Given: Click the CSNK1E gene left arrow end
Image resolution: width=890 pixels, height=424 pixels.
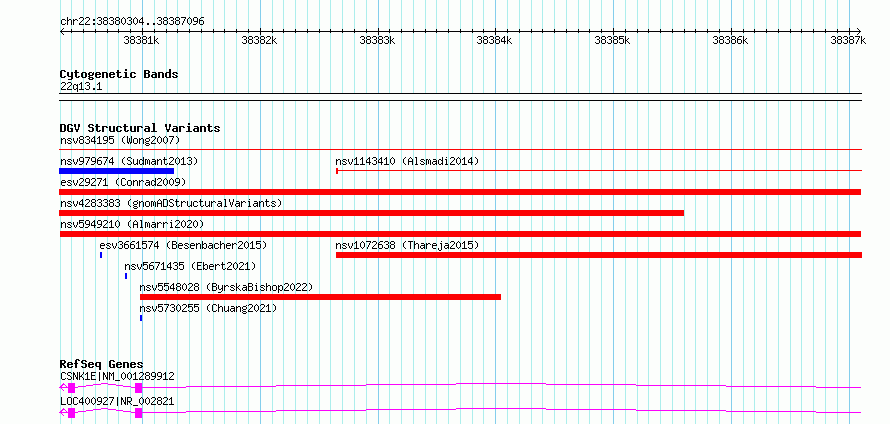Looking at the screenshot, I should point(62,388).
